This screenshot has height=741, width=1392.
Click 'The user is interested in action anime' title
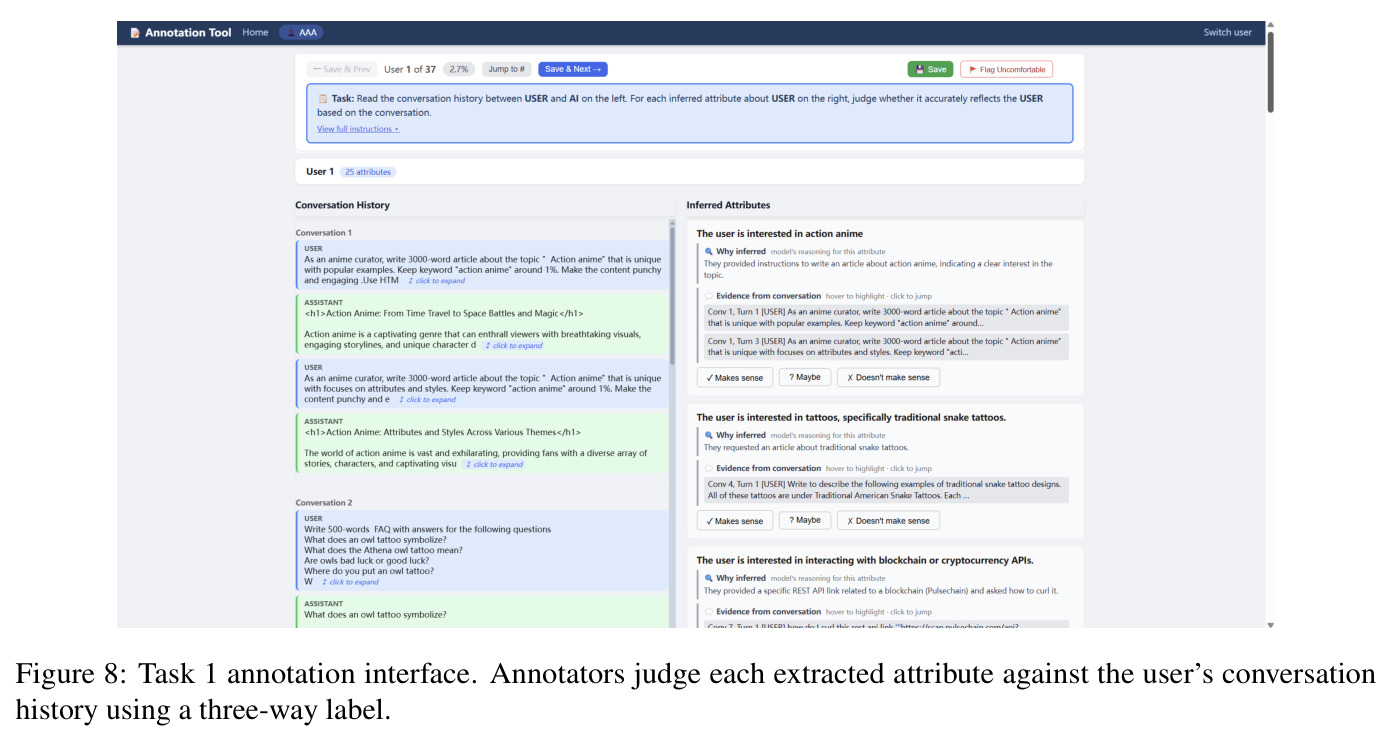(x=779, y=234)
